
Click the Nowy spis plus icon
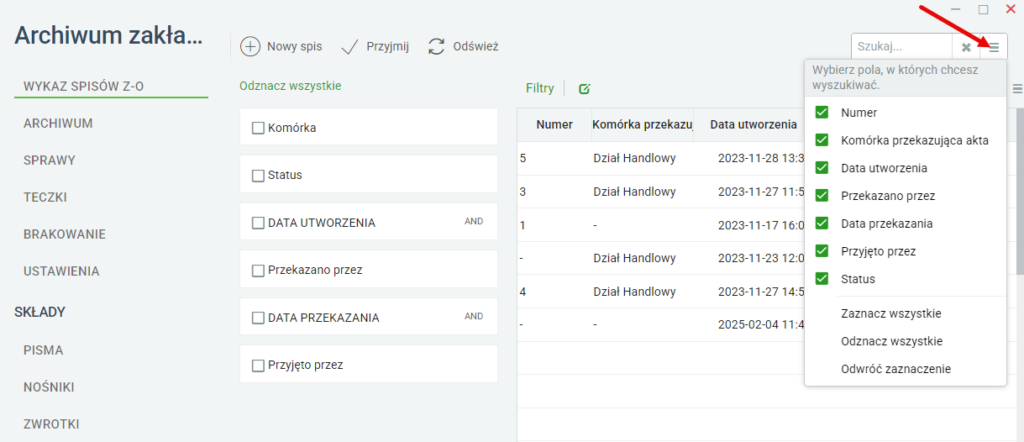[250, 47]
